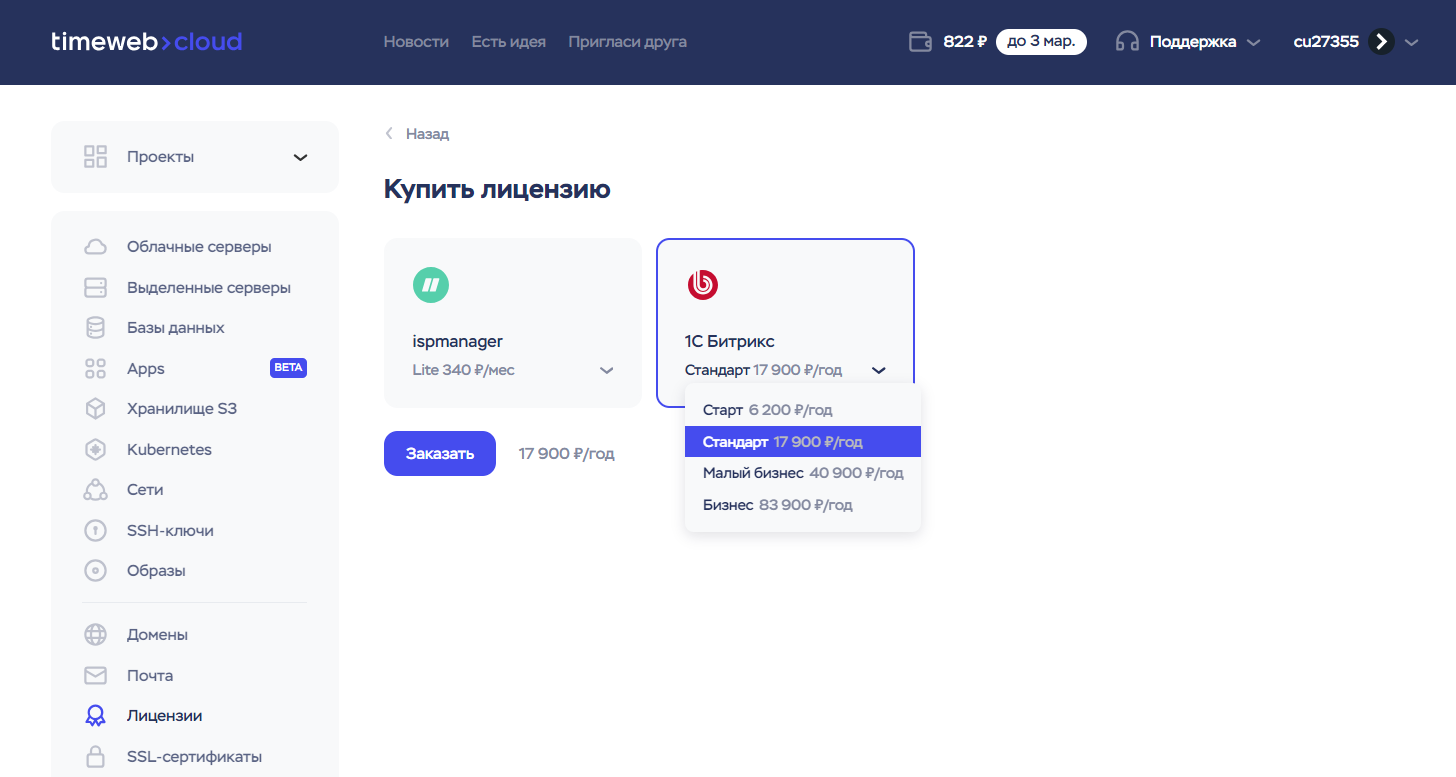
Task: Open Выделенные серверы in the sidebar
Action: pos(209,288)
